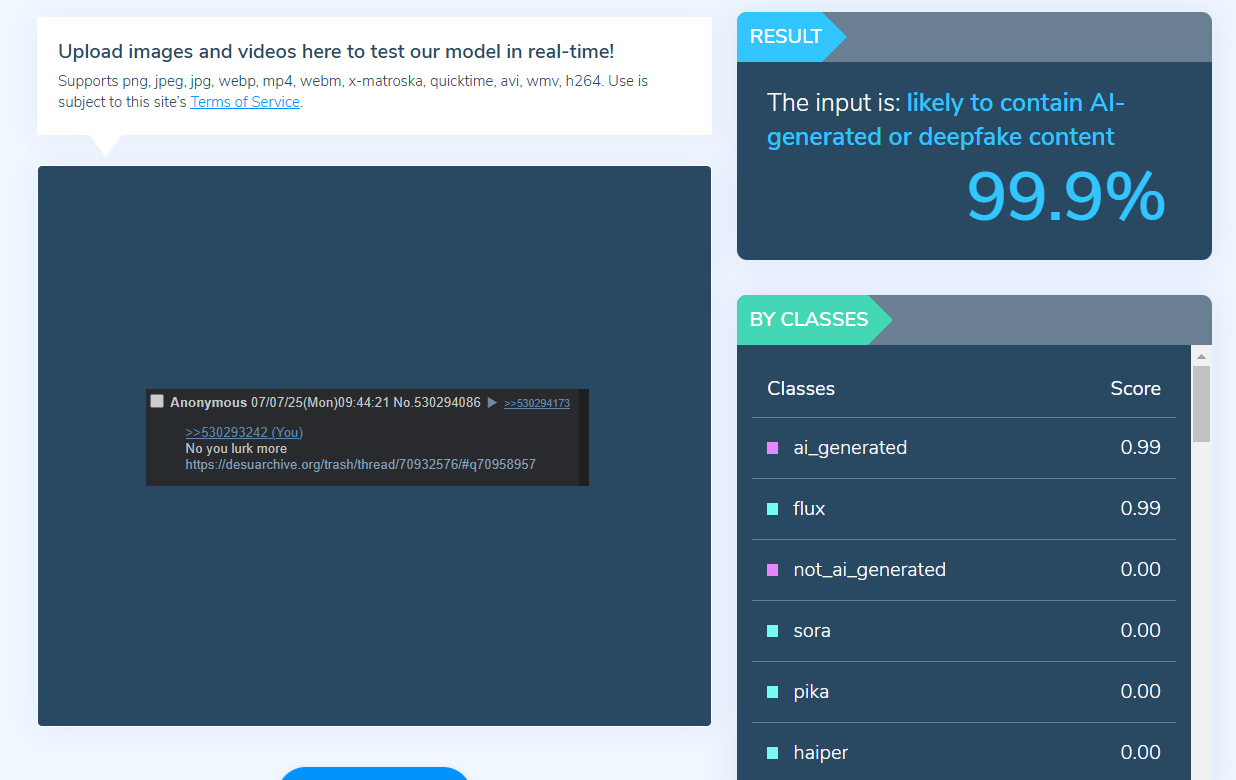Click the cyan square beside flux
Image resolution: width=1236 pixels, height=780 pixels.
coord(772,509)
